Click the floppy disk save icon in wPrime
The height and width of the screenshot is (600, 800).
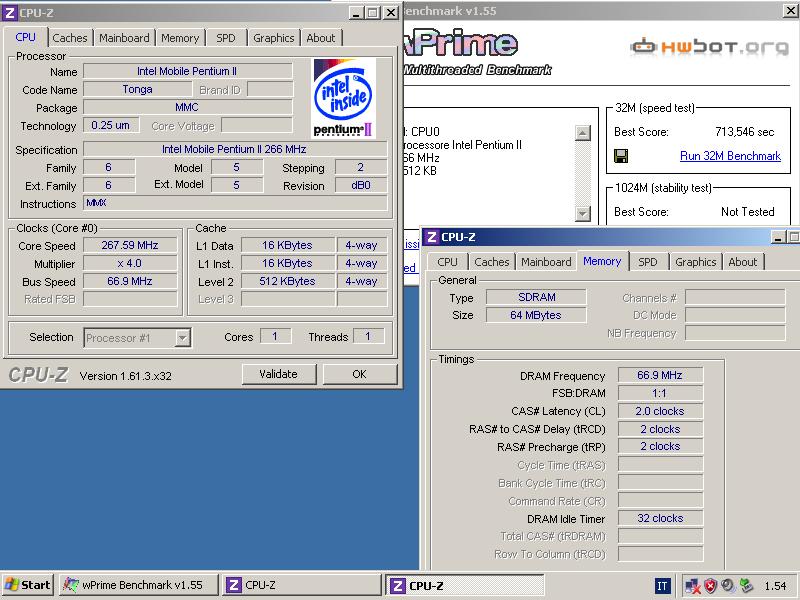[621, 156]
